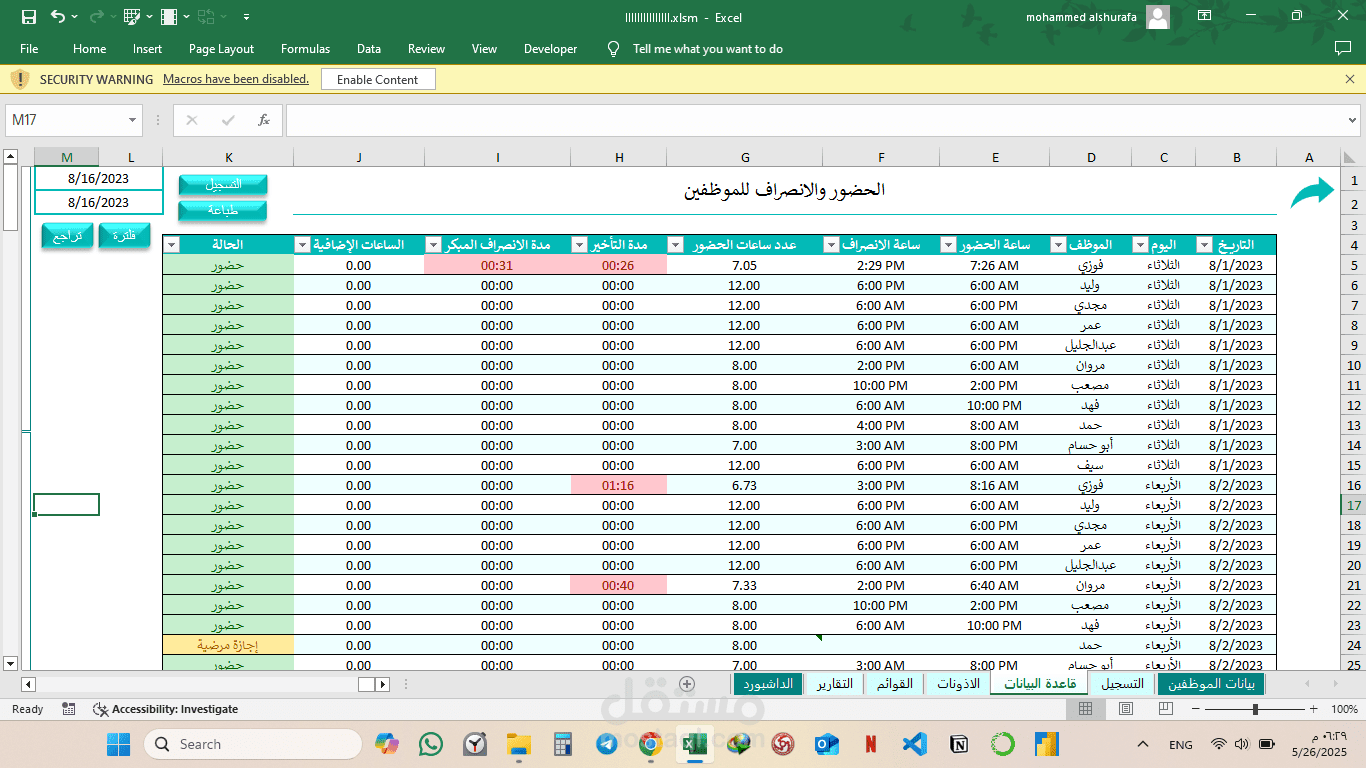This screenshot has width=1366, height=768.
Task: Click Macros have been disabled link
Action: (236, 79)
